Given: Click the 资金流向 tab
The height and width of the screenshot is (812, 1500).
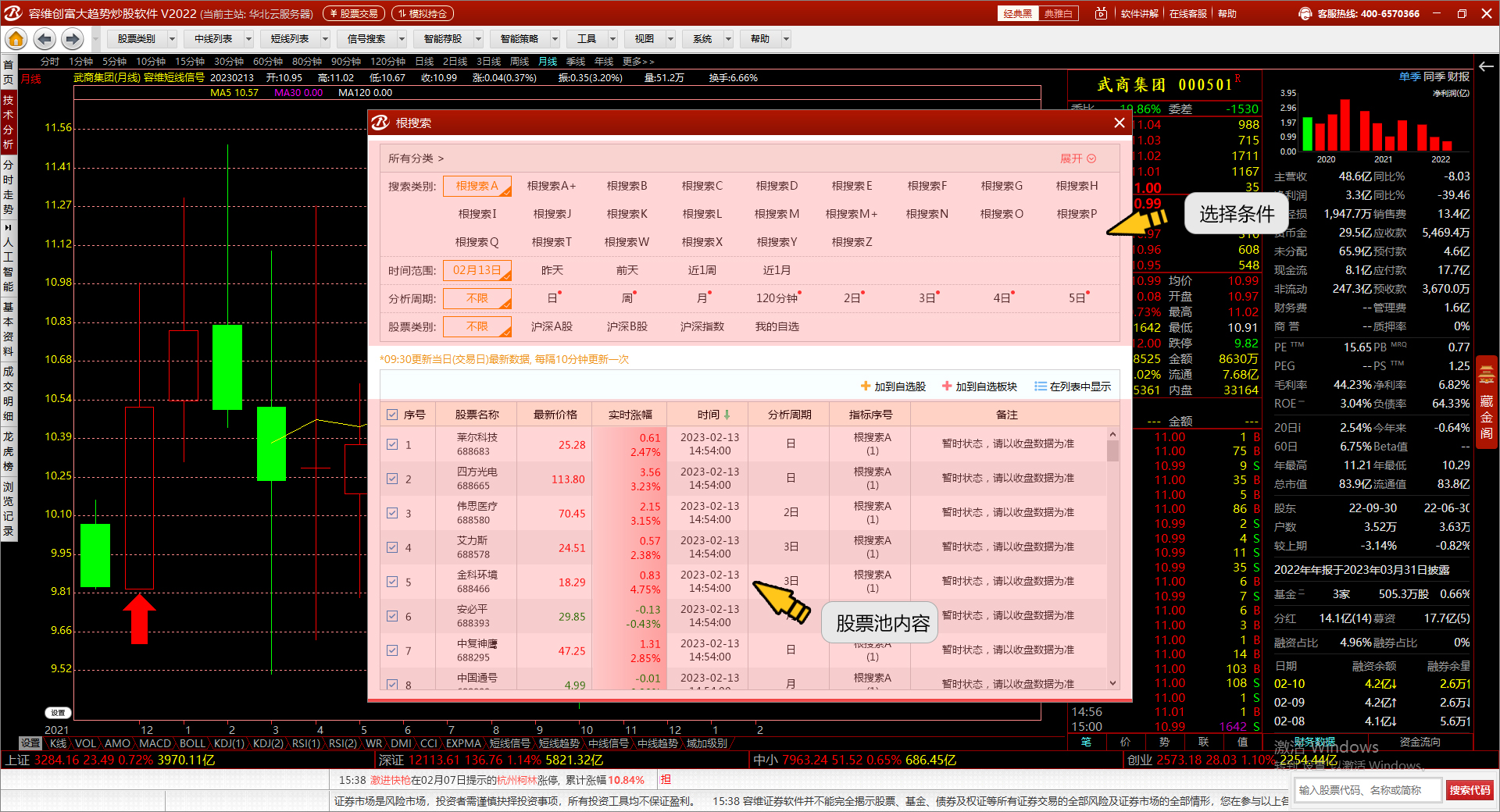Looking at the screenshot, I should click(x=1420, y=742).
